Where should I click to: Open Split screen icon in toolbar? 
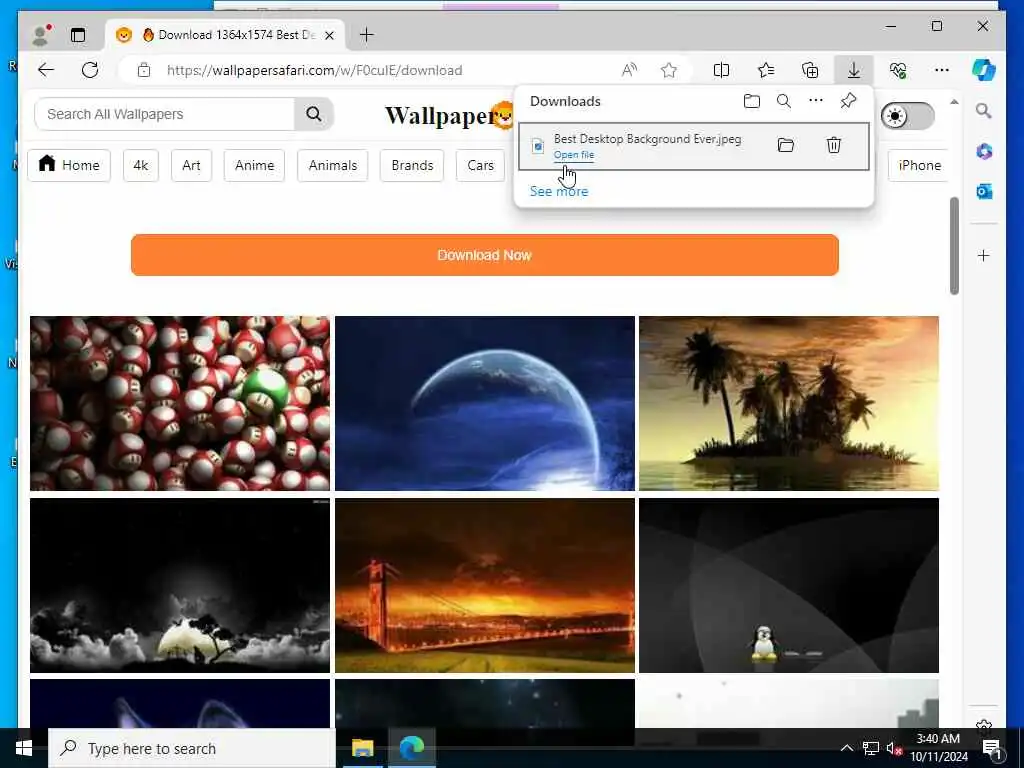722,70
